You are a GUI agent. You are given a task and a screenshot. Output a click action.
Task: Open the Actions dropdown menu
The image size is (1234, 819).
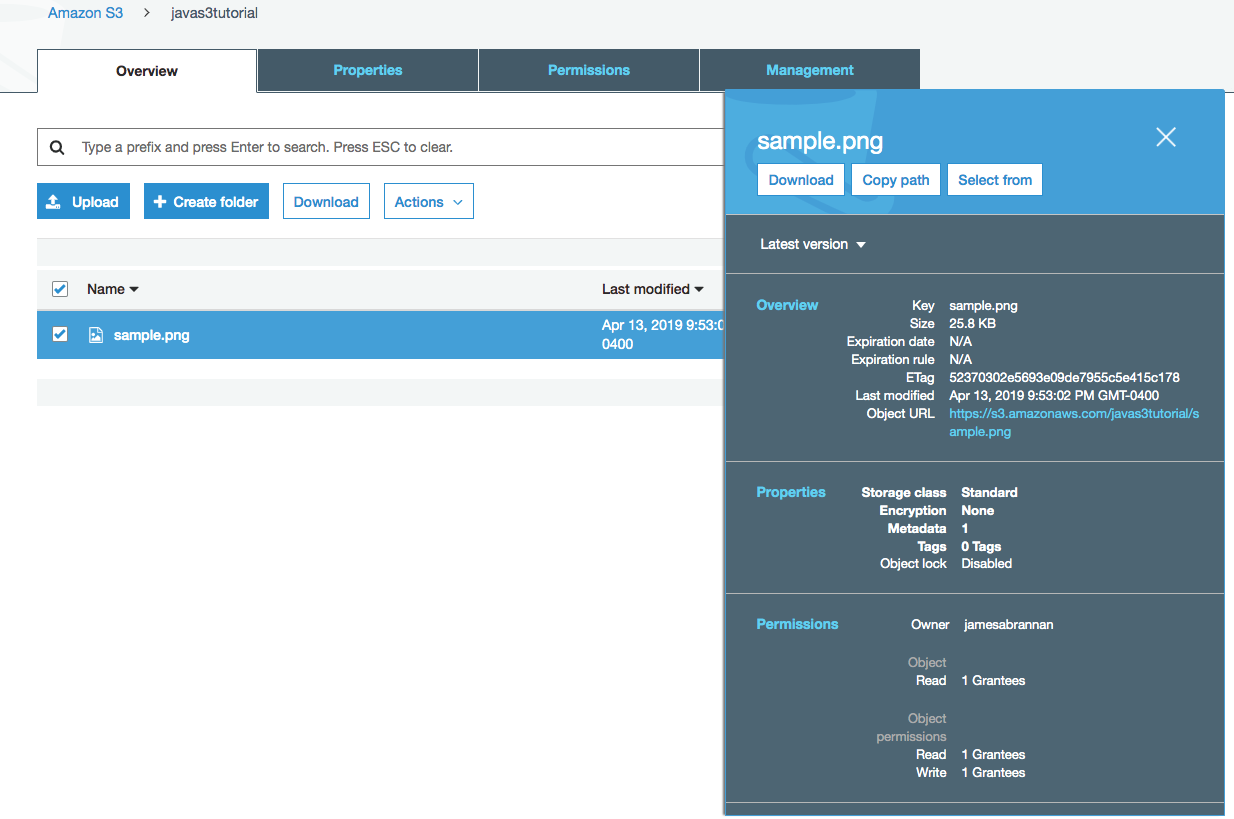428,202
